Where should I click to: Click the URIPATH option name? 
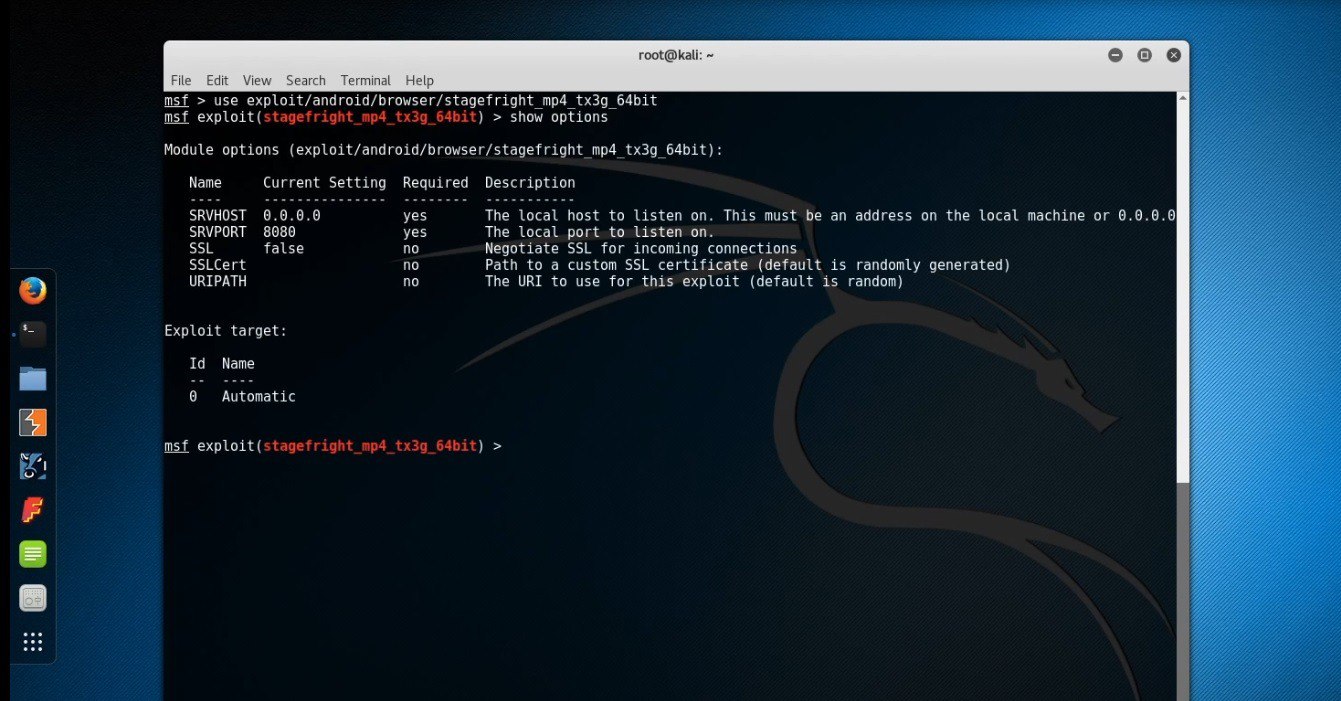tap(217, 282)
